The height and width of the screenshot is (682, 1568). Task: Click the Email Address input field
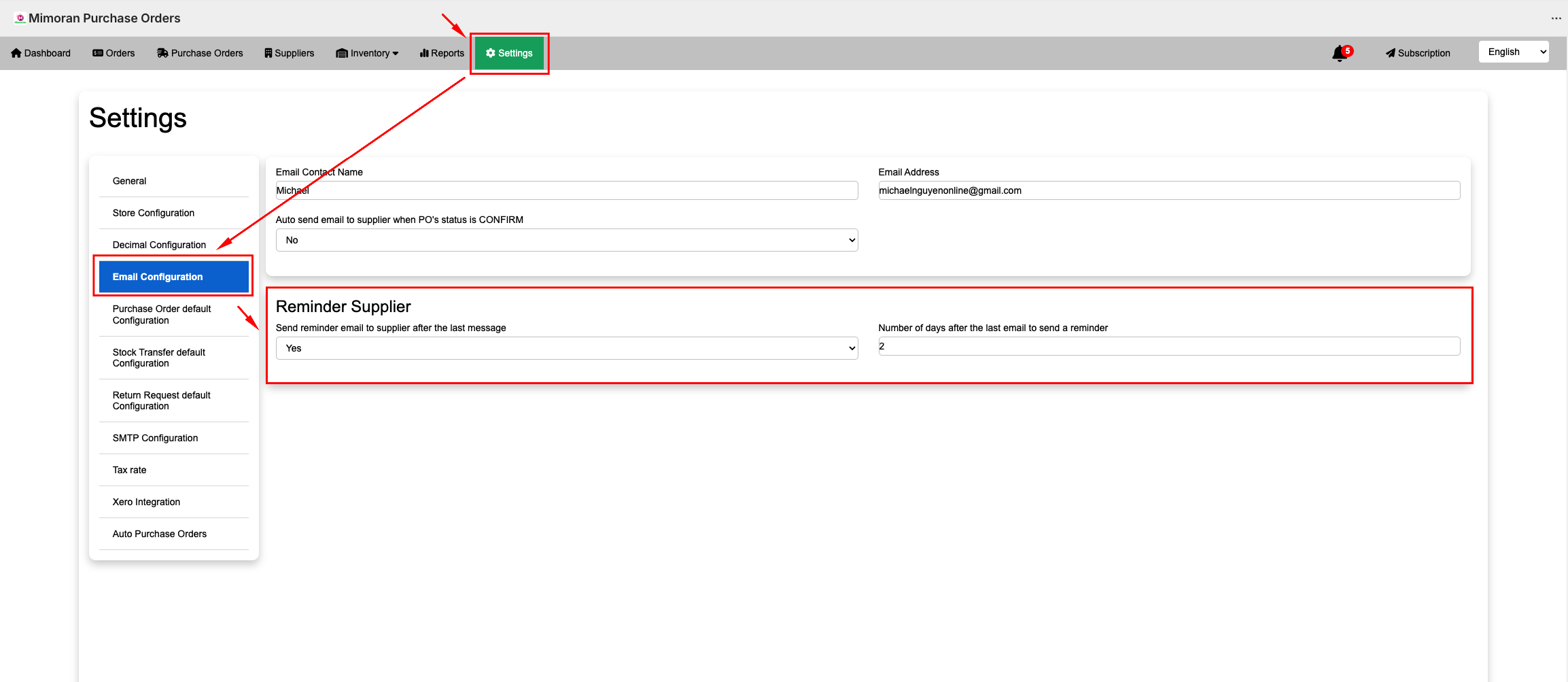(x=1168, y=190)
